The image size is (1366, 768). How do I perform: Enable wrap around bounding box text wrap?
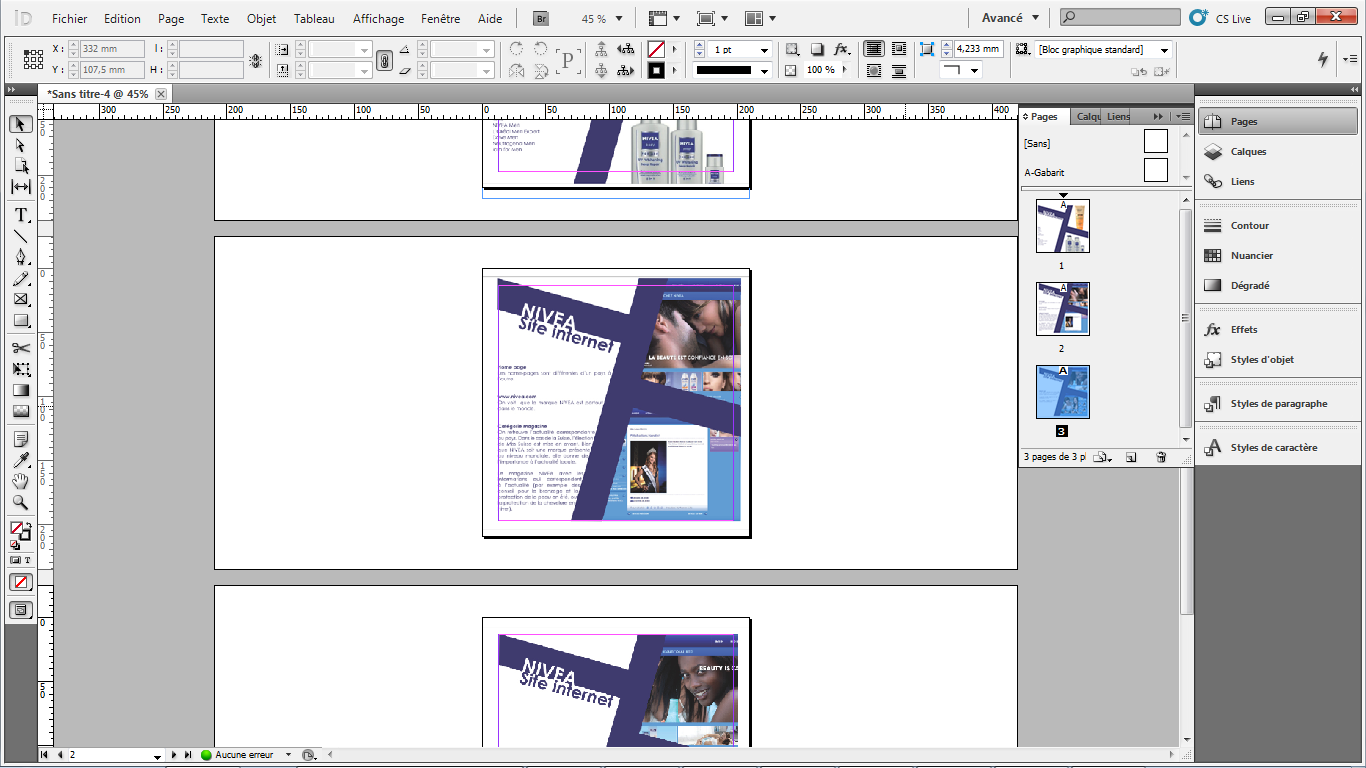tap(899, 49)
